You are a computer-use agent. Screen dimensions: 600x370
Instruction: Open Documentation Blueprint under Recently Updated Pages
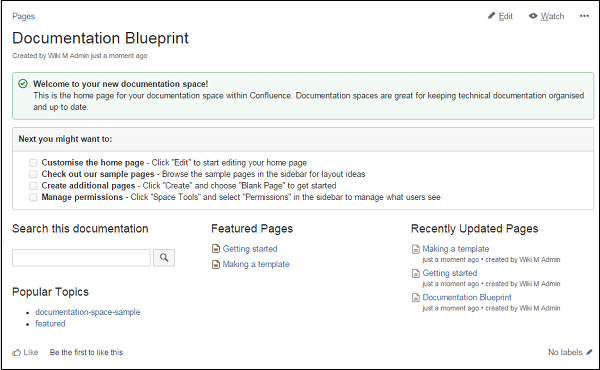tap(467, 297)
